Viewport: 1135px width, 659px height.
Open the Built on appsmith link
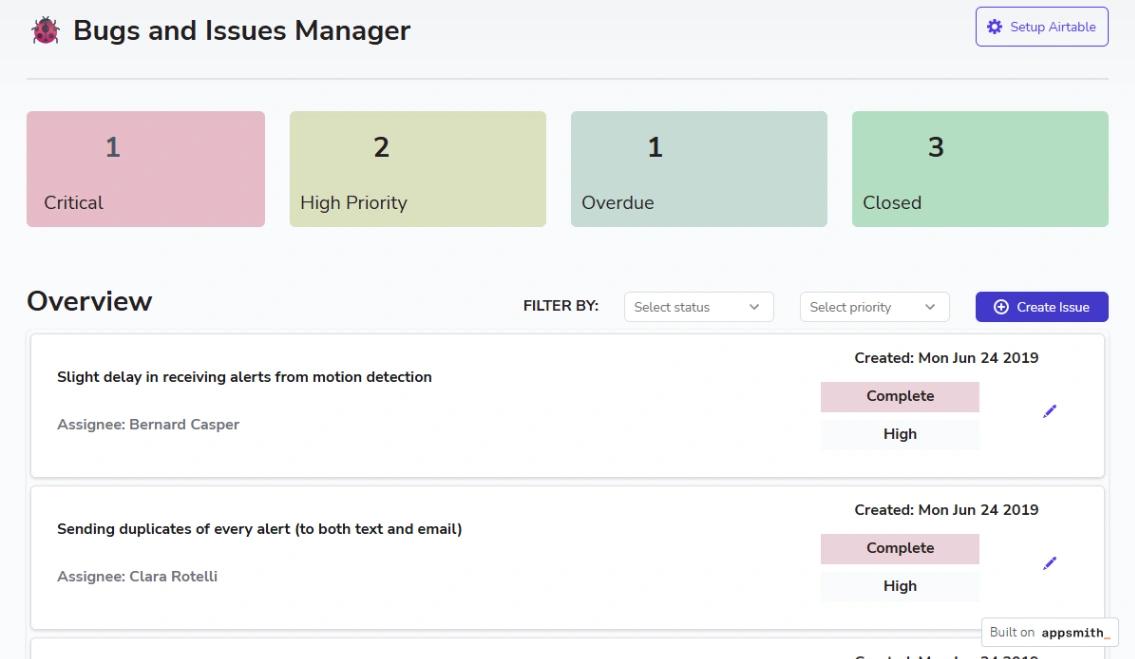pyautogui.click(x=1050, y=632)
